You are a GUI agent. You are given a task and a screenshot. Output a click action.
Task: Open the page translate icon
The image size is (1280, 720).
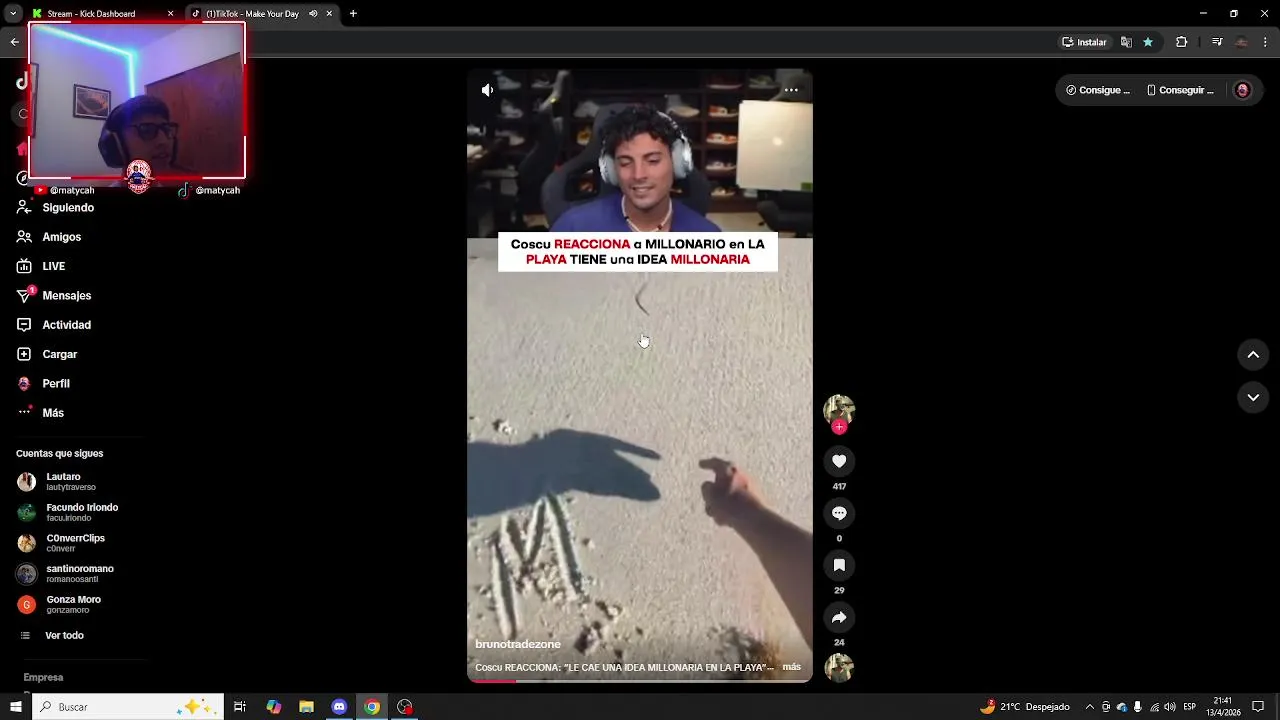click(x=1126, y=42)
